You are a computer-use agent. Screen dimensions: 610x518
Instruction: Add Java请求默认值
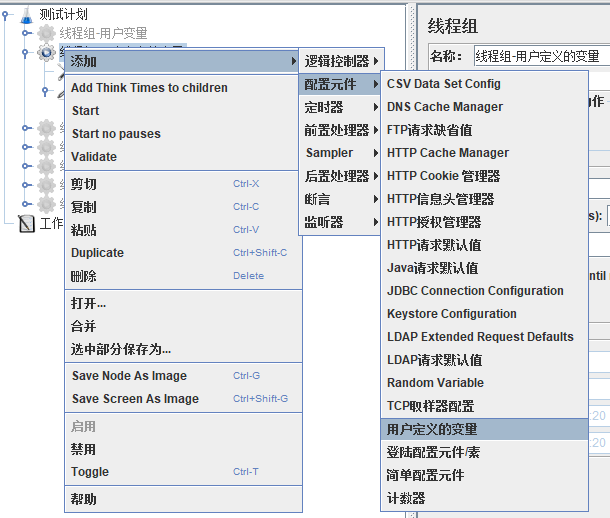pos(484,268)
